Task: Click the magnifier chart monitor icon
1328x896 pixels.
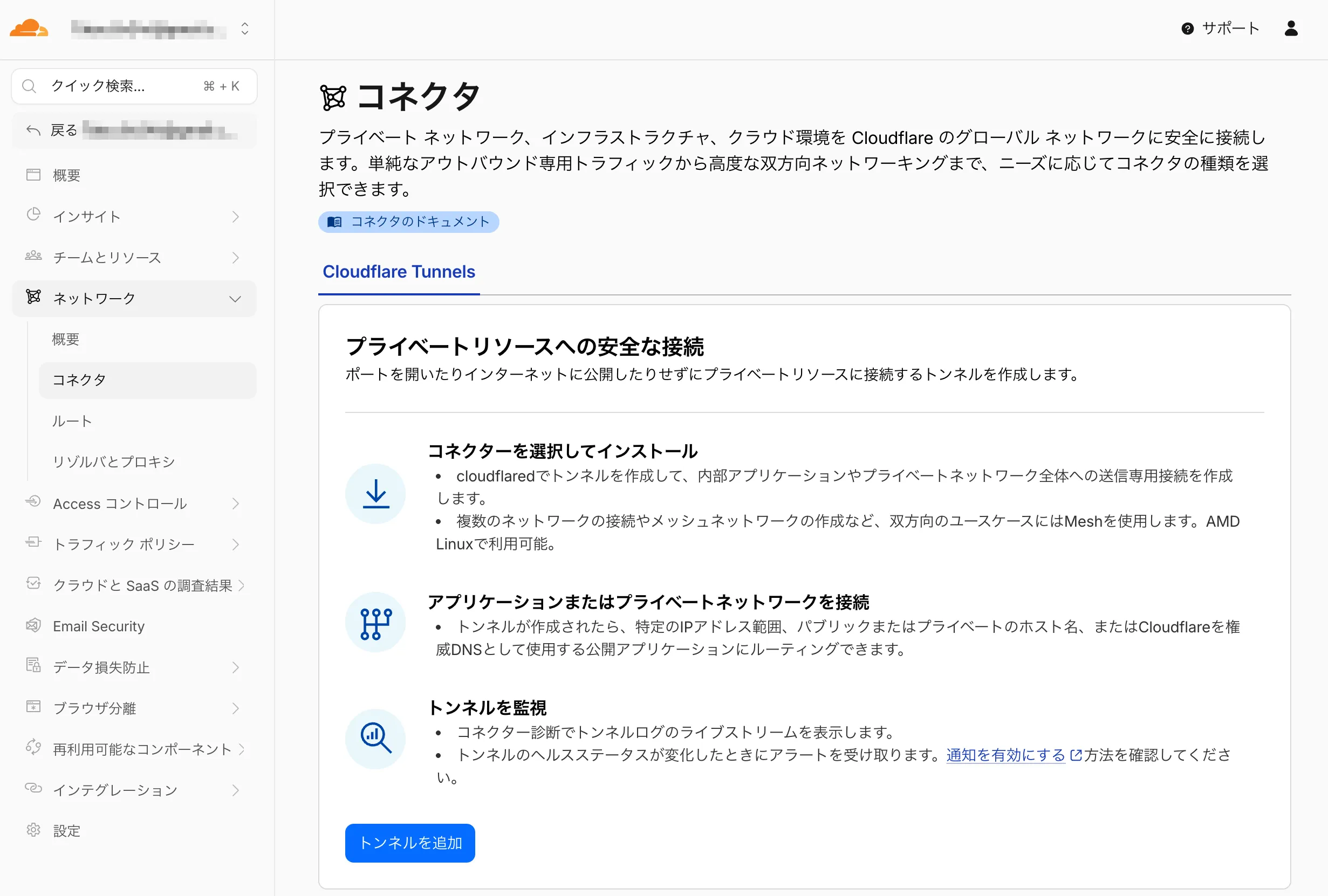Action: (x=375, y=739)
